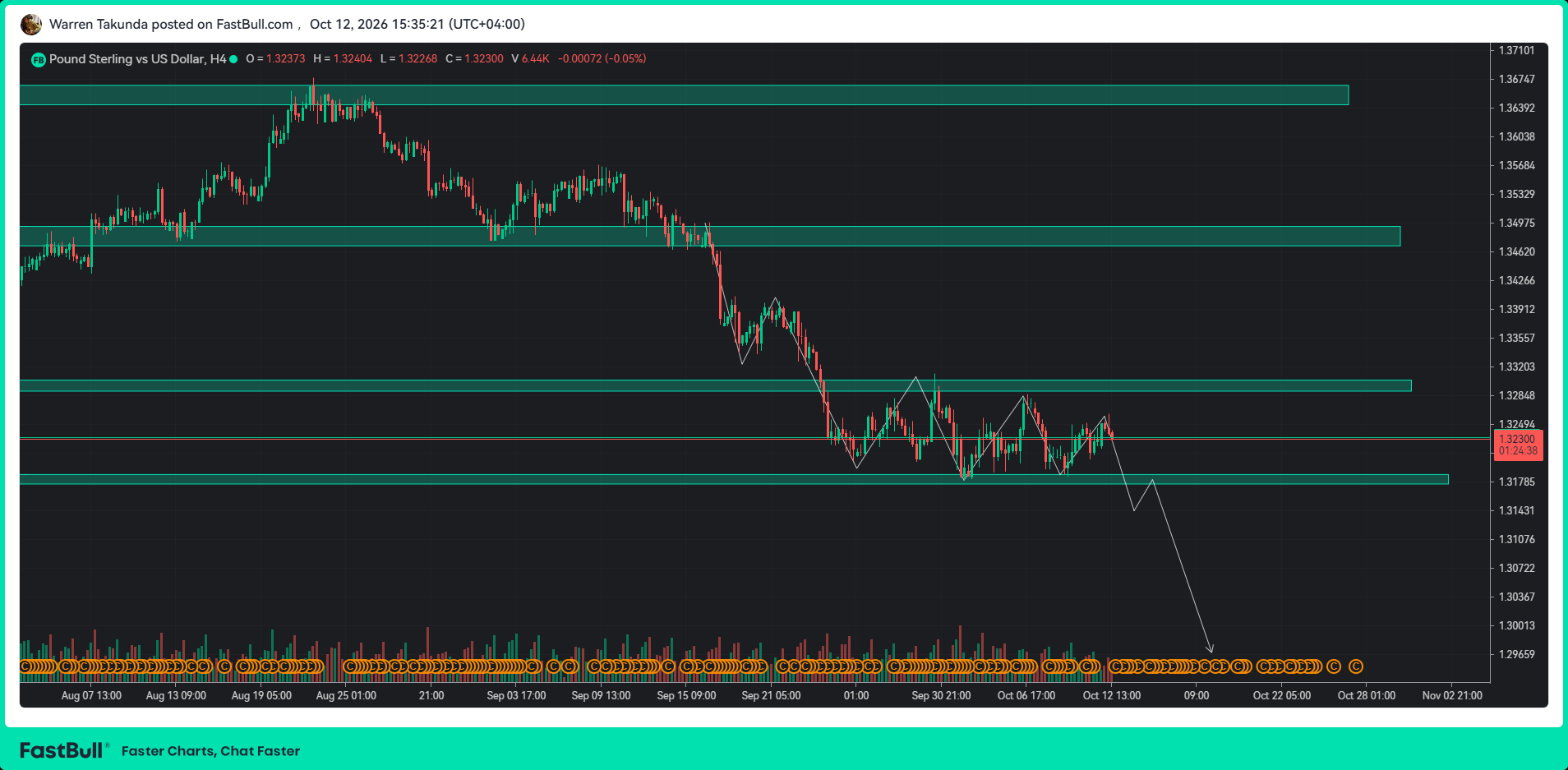The width and height of the screenshot is (1568, 770).
Task: Click the candle countdown 01:24:38
Action: 1517,451
